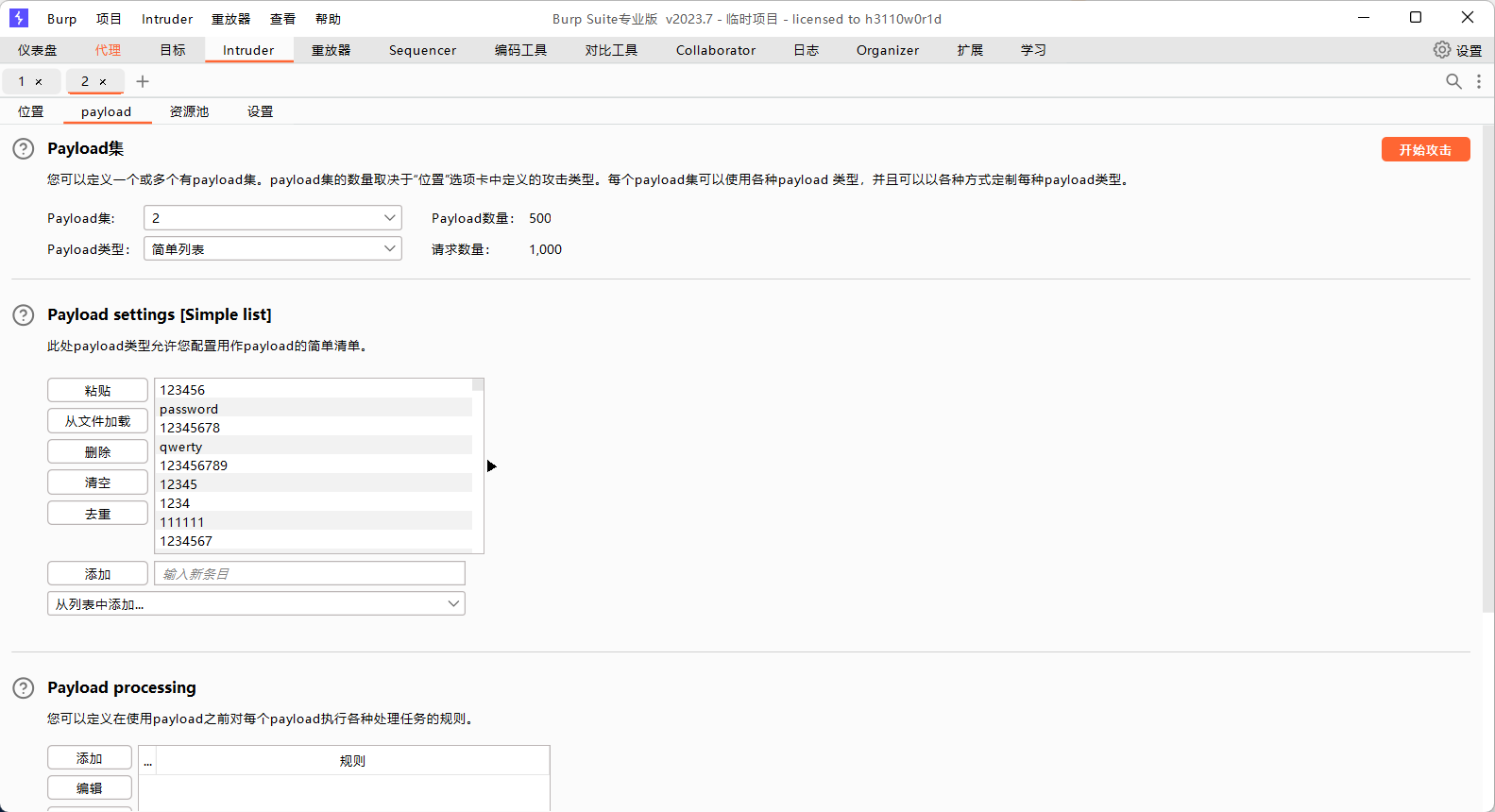Switch to the 学习 tab
This screenshot has height=812, width=1495.
pyautogui.click(x=1033, y=50)
